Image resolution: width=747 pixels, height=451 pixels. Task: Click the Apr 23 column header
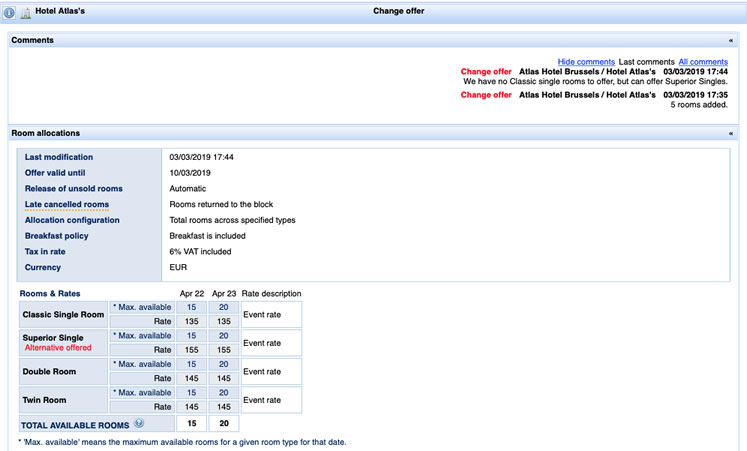[224, 294]
